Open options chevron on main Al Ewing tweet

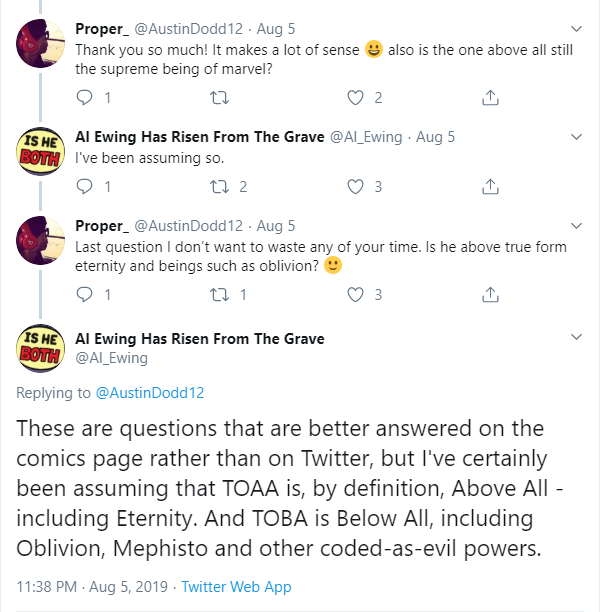(576, 339)
